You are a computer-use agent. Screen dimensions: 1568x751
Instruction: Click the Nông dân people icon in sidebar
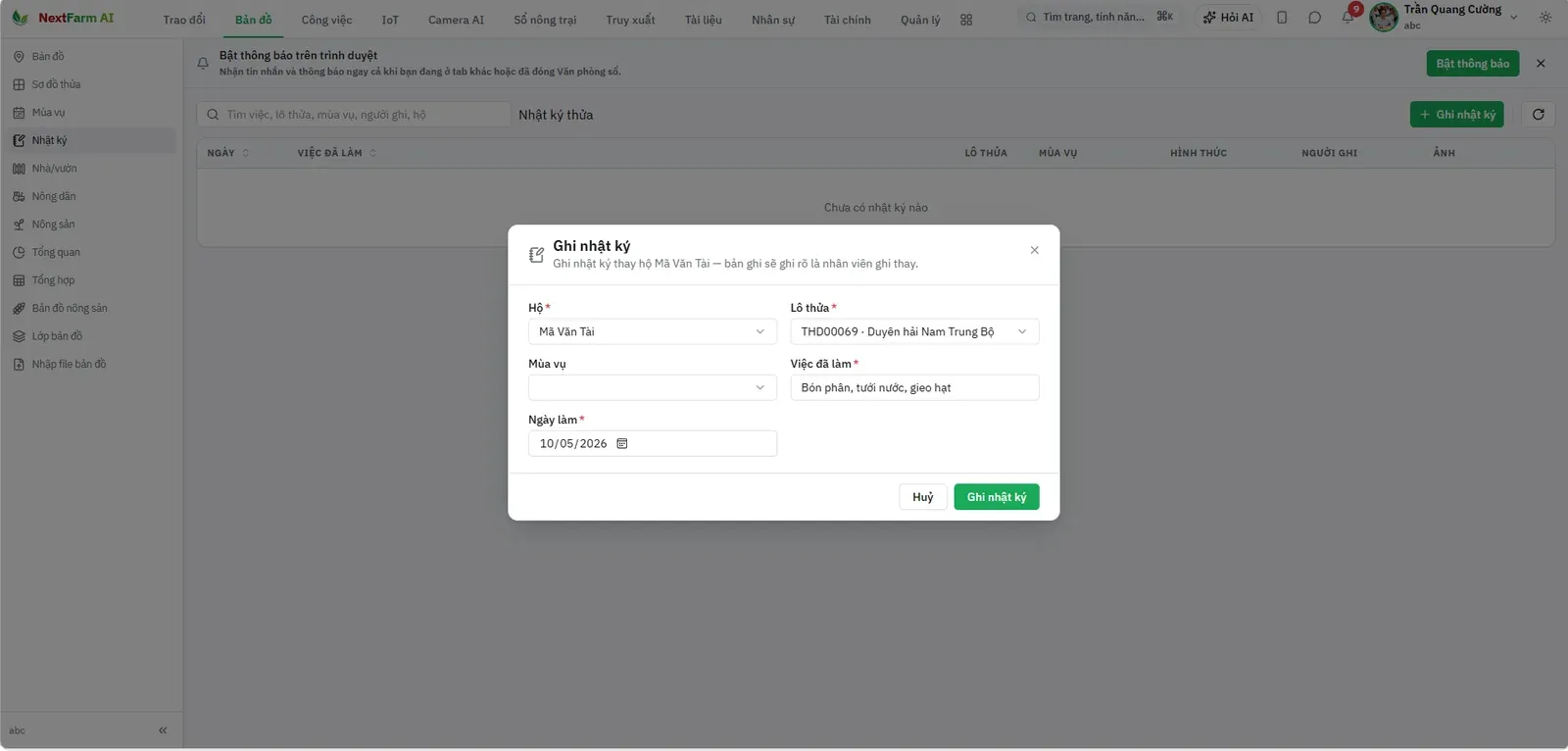pyautogui.click(x=19, y=197)
